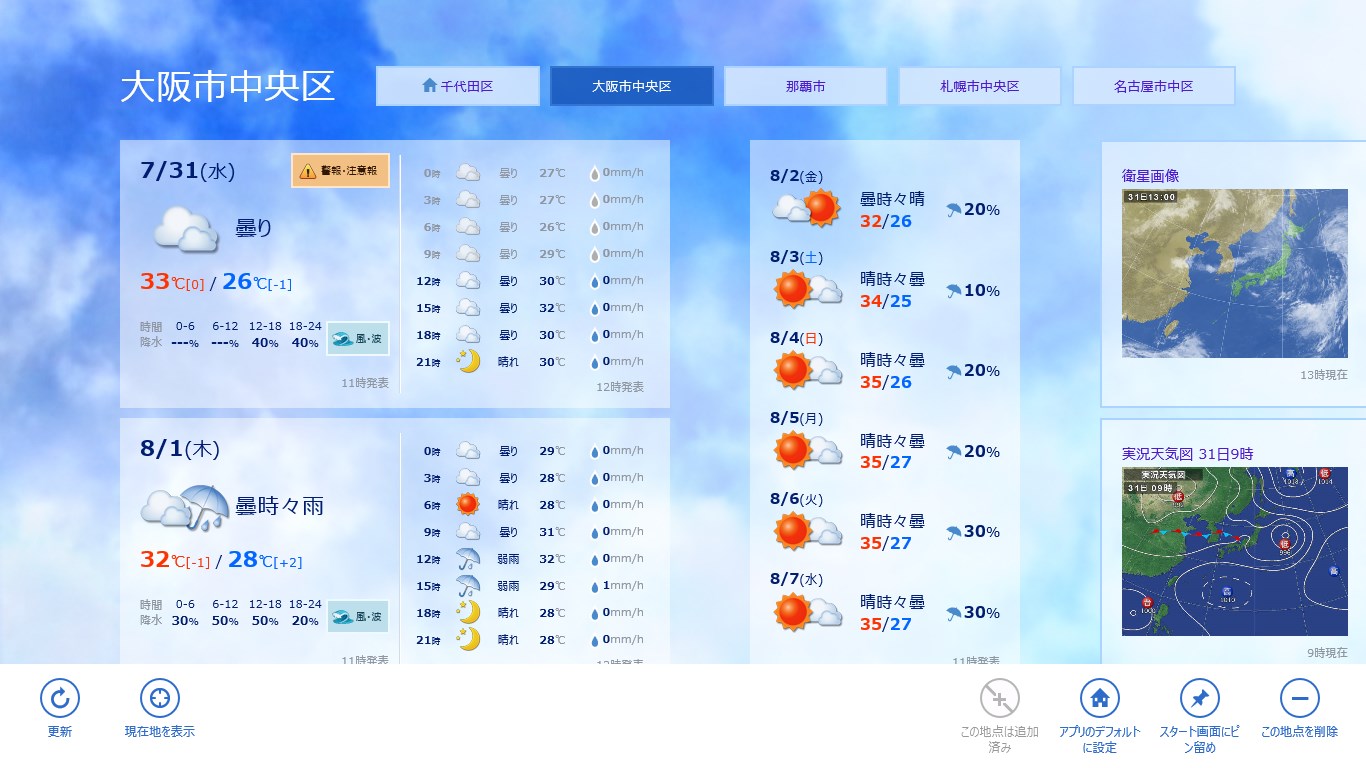The height and width of the screenshot is (768, 1366).
Task: Click the 実況天気図 31日9時 heading link
Action: [x=1188, y=454]
